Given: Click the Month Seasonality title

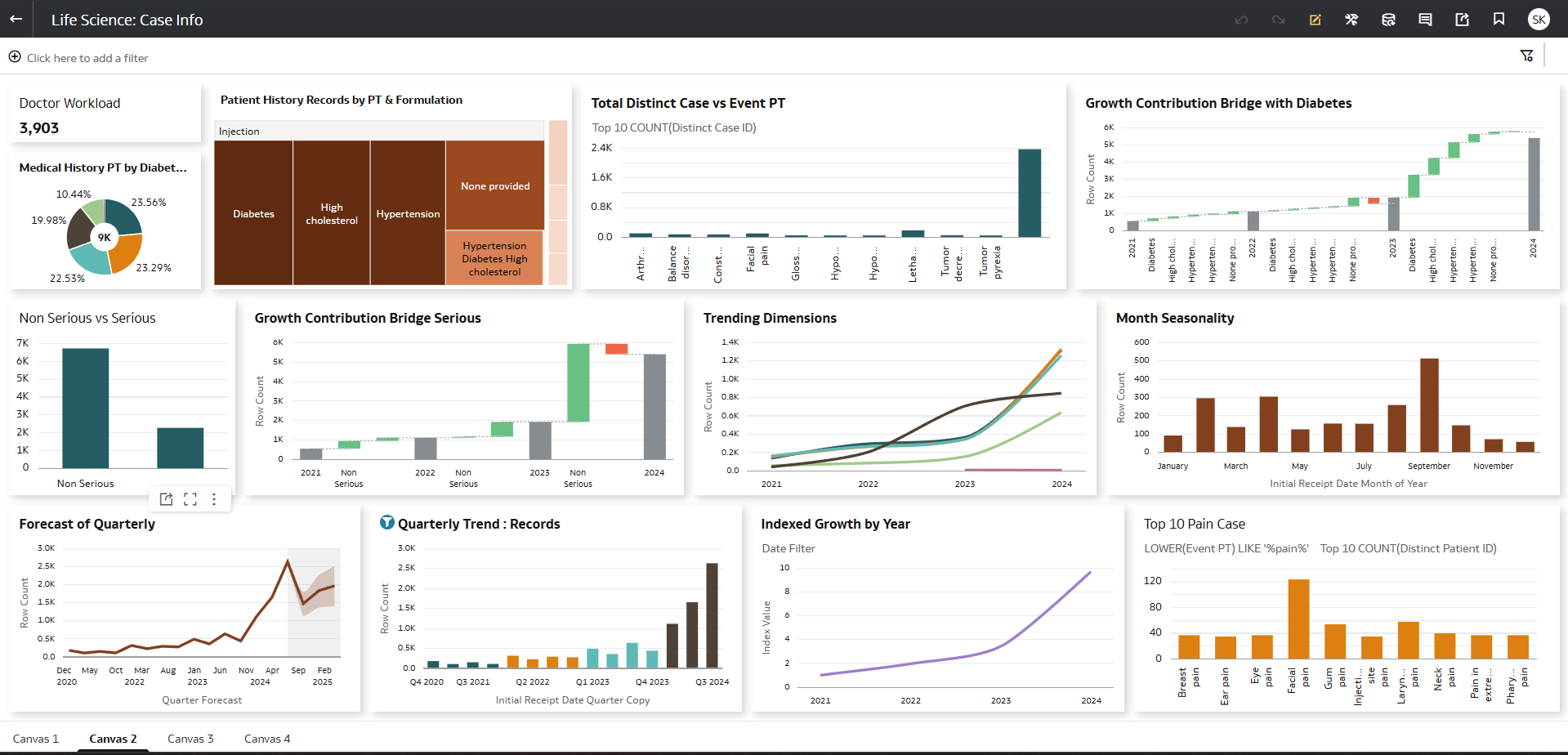Looking at the screenshot, I should click(x=1175, y=318).
